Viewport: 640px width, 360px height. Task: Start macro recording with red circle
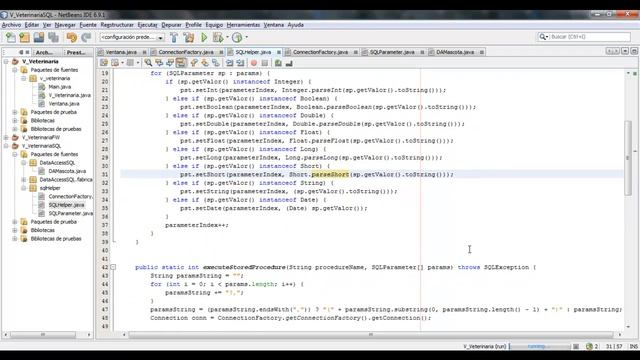254,63
